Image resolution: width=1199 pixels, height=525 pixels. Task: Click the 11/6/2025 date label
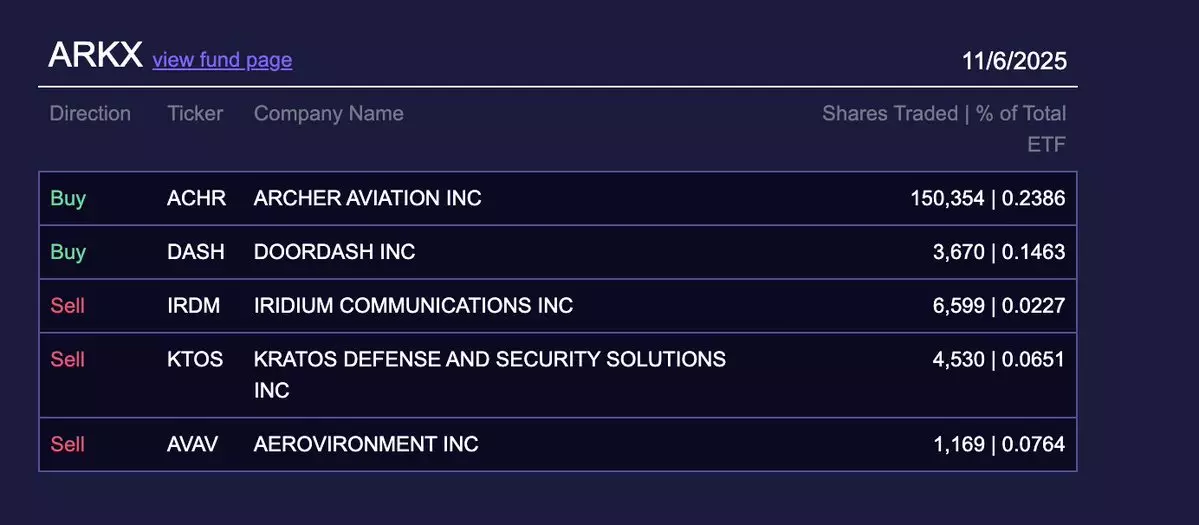[1014, 61]
